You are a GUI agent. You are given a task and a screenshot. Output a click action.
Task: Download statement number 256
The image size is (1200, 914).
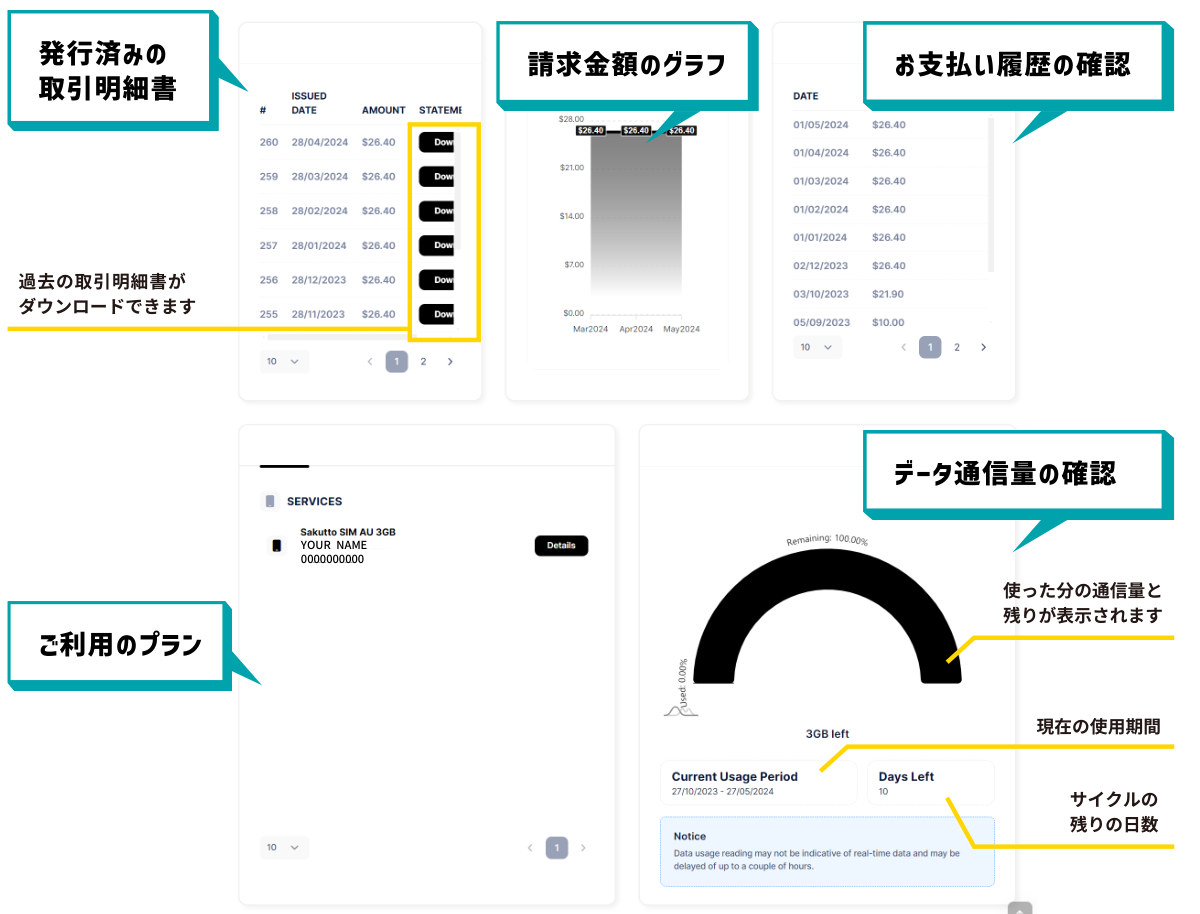click(437, 279)
